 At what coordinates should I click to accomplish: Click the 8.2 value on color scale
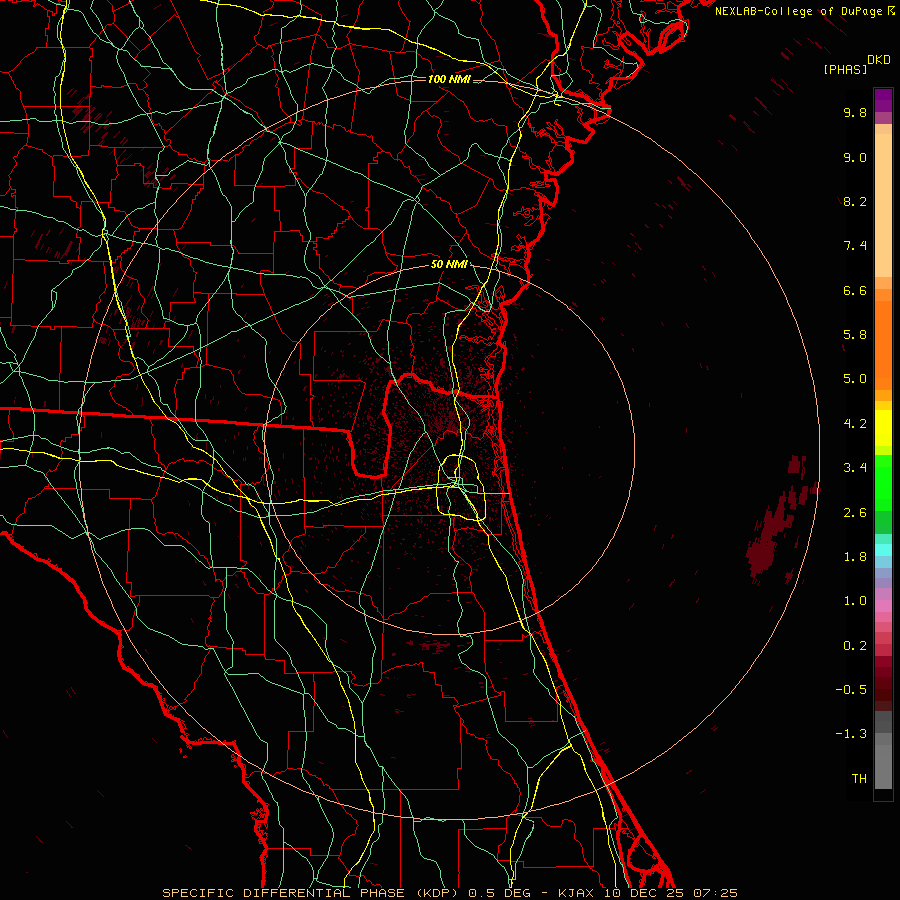pyautogui.click(x=855, y=201)
